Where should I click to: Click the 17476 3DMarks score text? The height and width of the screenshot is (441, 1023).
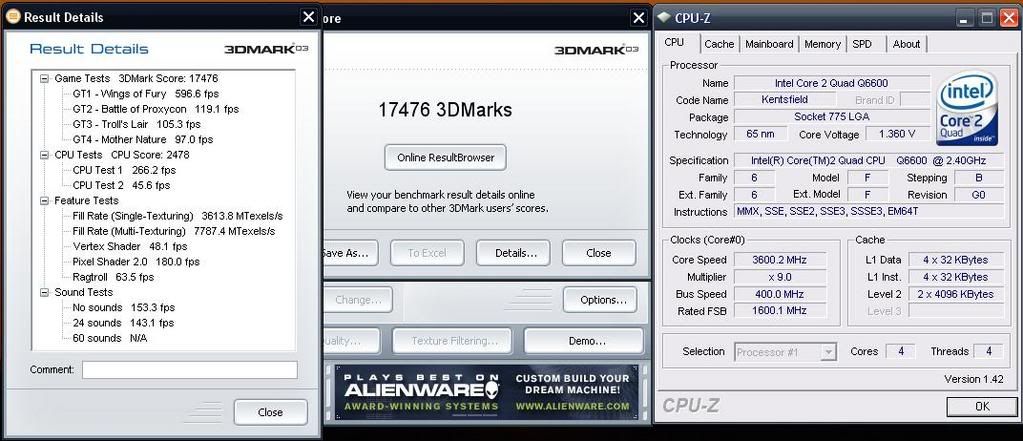click(x=445, y=110)
